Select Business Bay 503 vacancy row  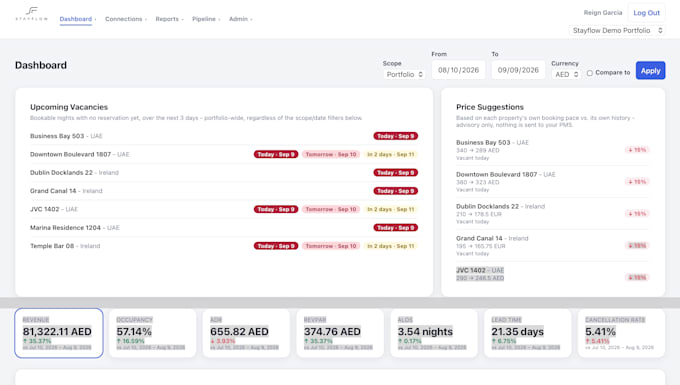tap(224, 136)
